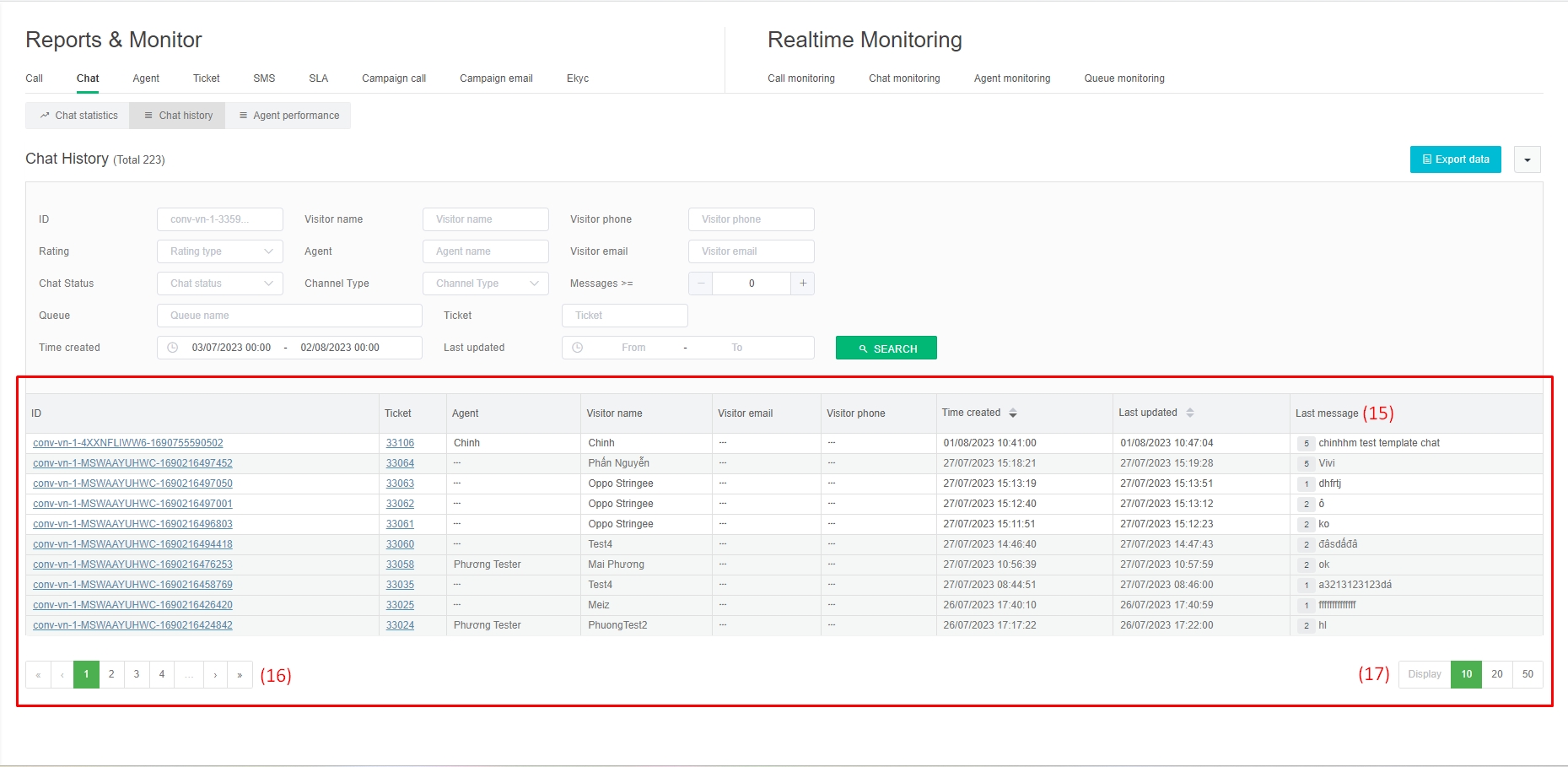The width and height of the screenshot is (1568, 767).
Task: Select page 3 in pagination
Action: pos(137,674)
